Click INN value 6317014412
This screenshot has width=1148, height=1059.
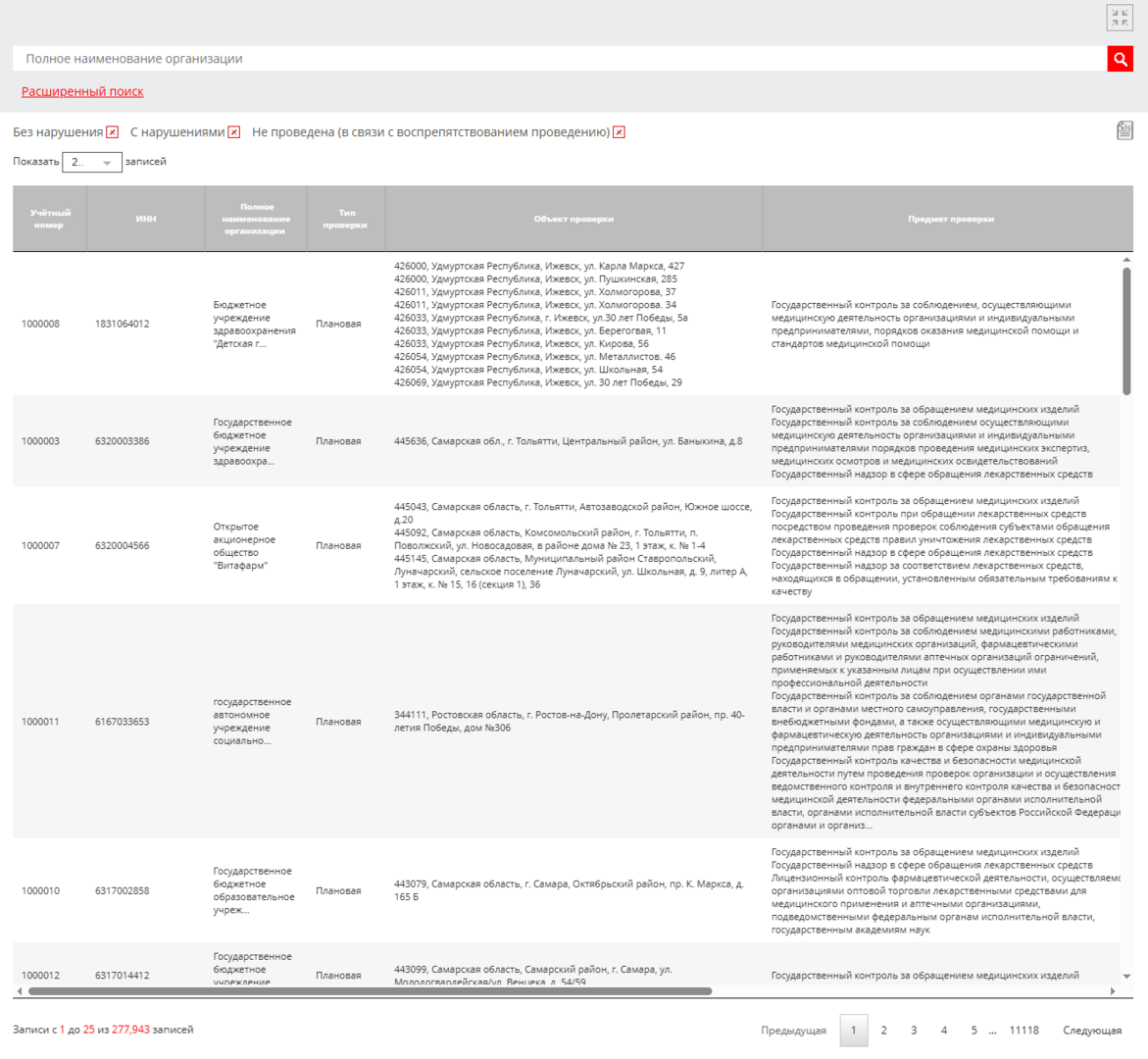123,976
